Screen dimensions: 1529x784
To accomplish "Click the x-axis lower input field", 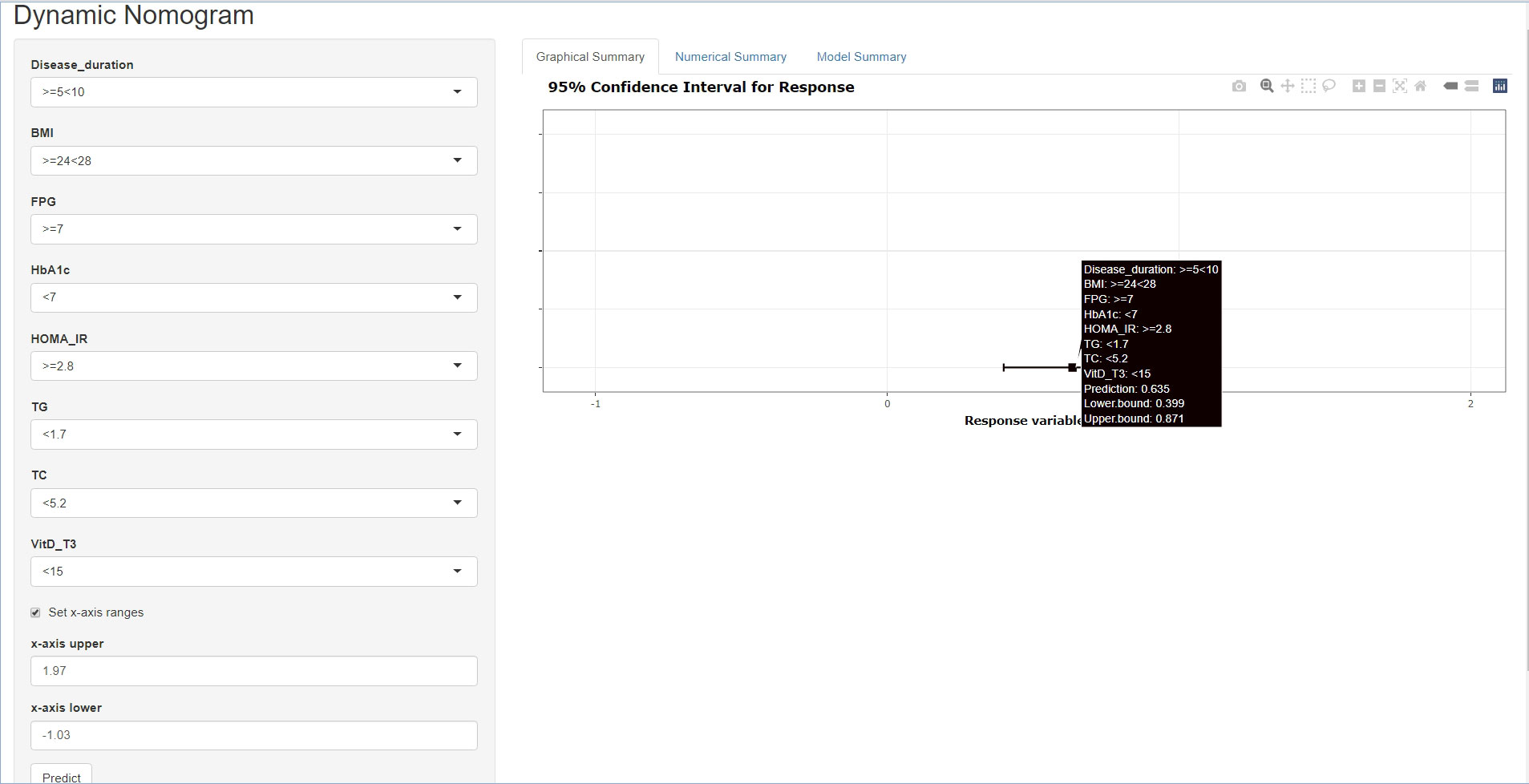I will 254,735.
